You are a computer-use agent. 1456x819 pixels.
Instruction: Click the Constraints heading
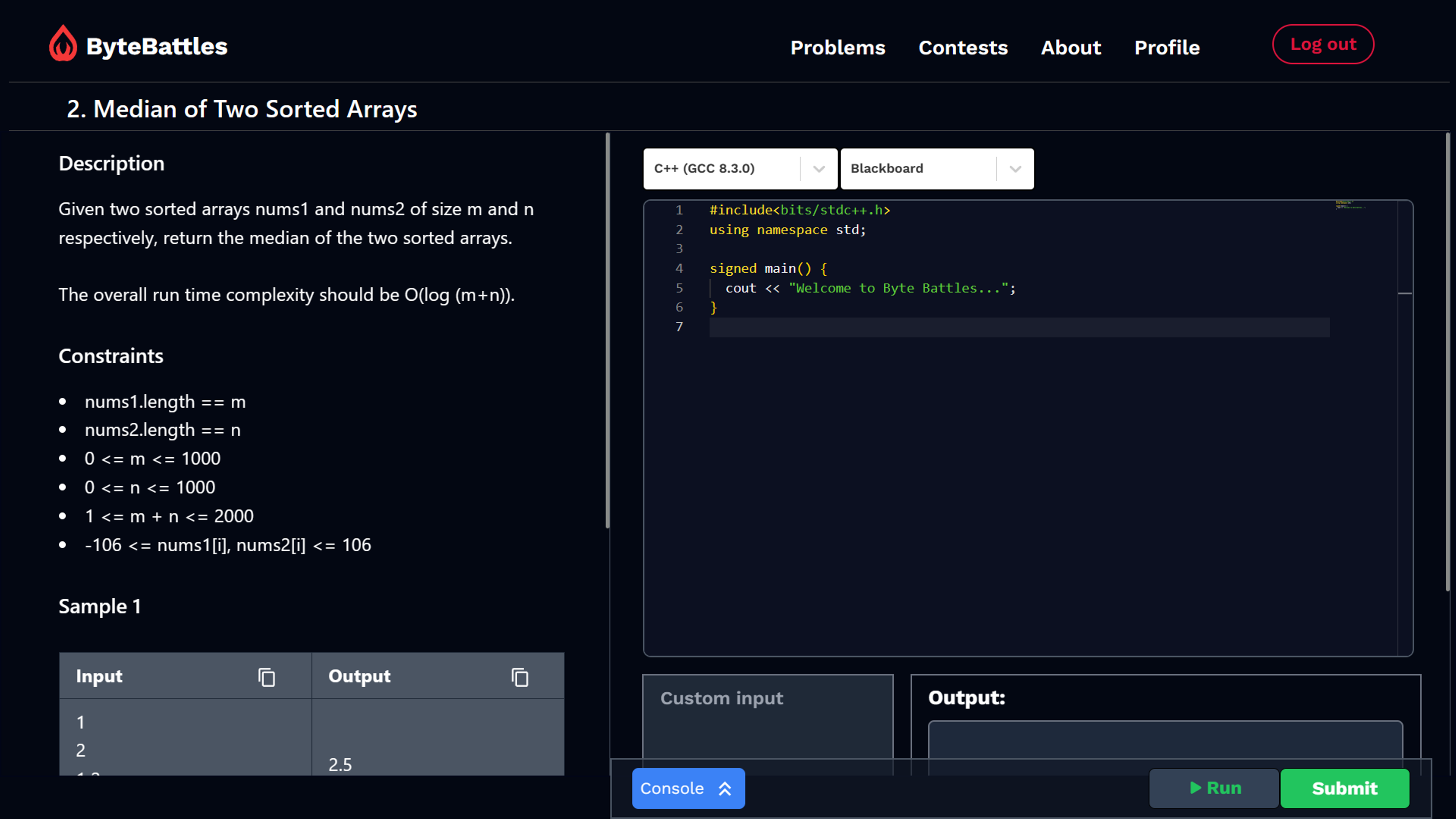coord(111,356)
